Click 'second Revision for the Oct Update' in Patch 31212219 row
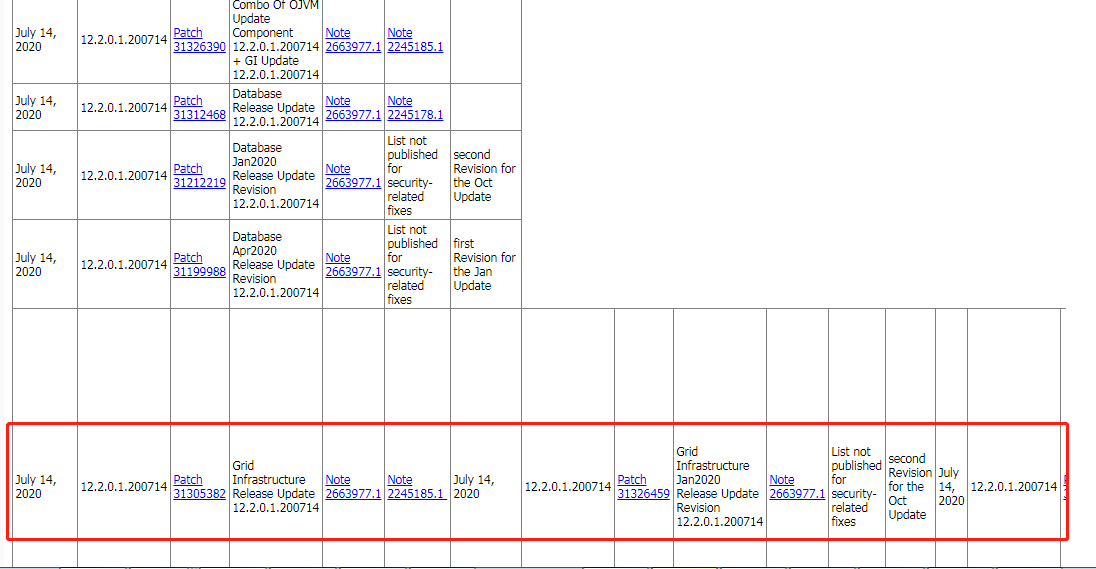Screen dimensions: 1096x569 [484, 175]
